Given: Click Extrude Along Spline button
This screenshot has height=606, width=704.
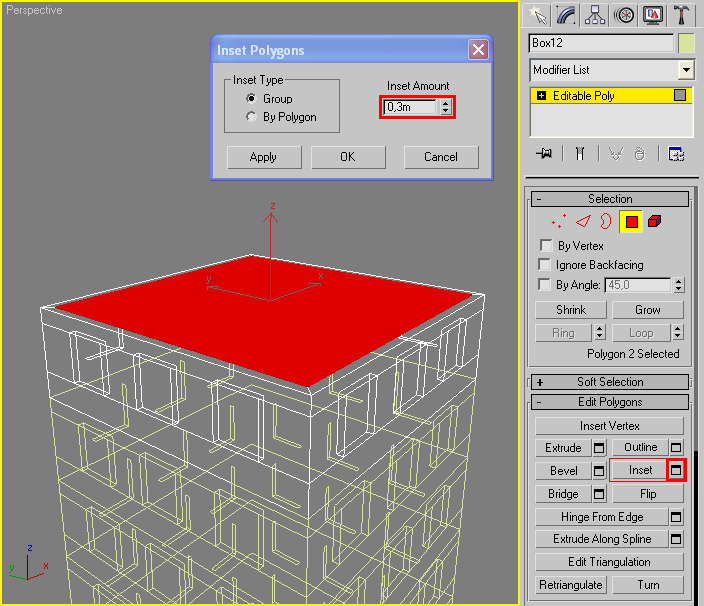Looking at the screenshot, I should click(x=602, y=539).
